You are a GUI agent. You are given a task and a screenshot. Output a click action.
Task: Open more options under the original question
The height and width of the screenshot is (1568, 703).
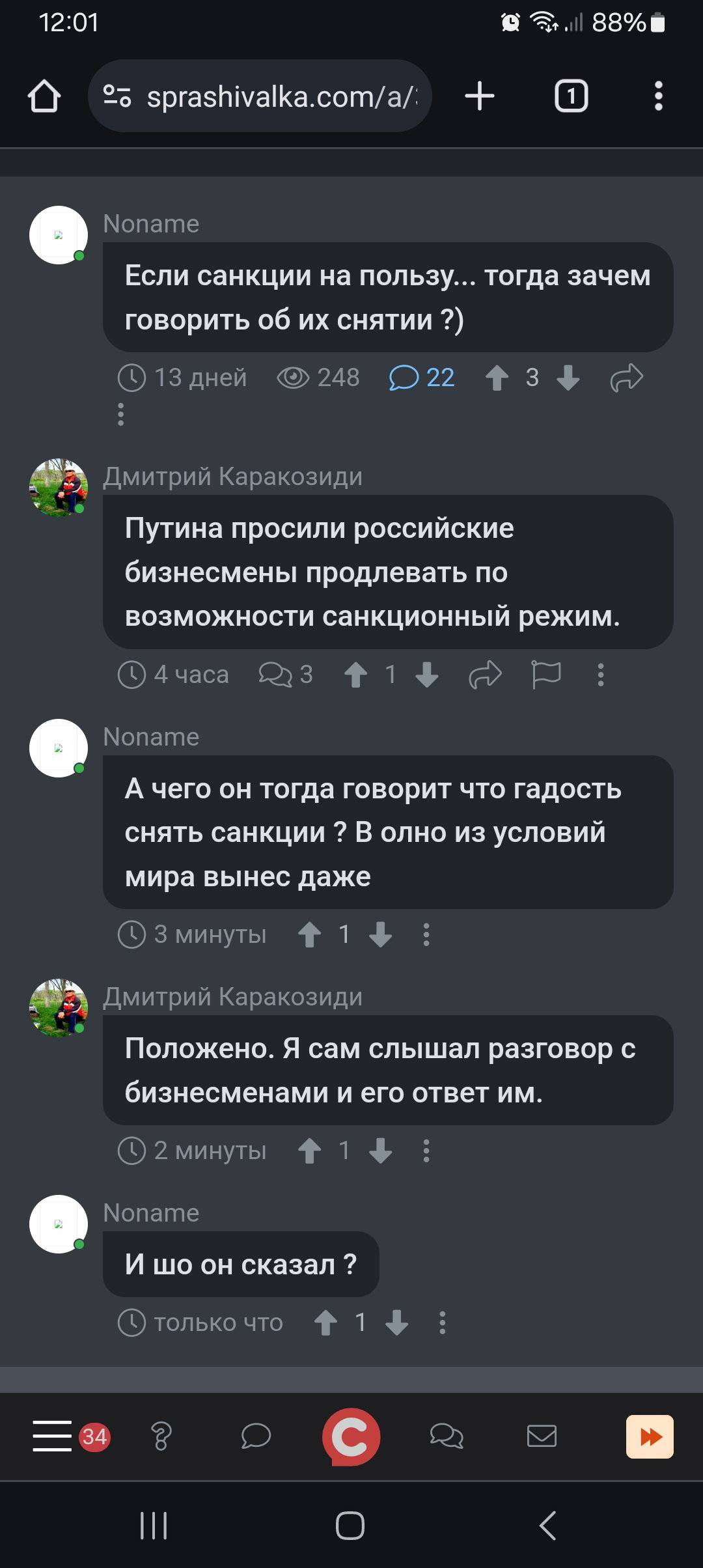pyautogui.click(x=120, y=414)
